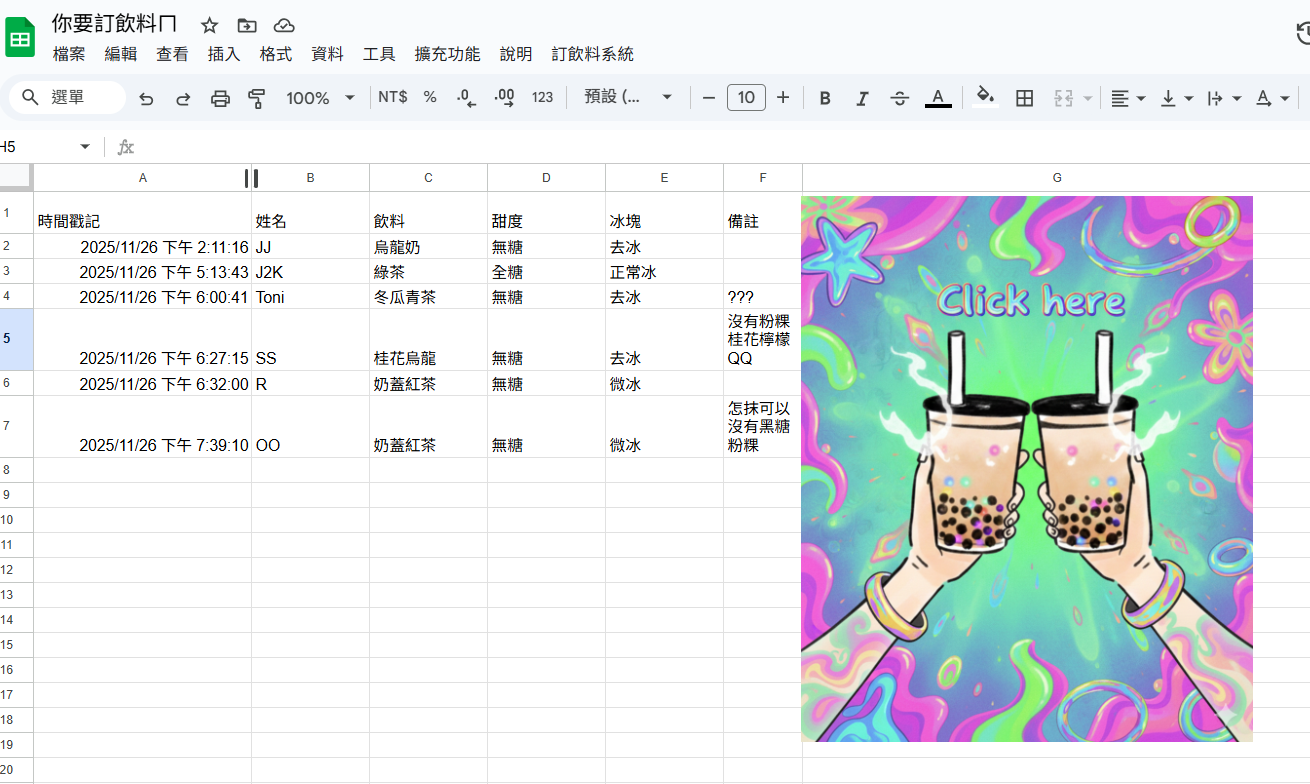Viewport: 1310px width, 784px height.
Task: Open the fill color paint bucket
Action: (x=986, y=98)
